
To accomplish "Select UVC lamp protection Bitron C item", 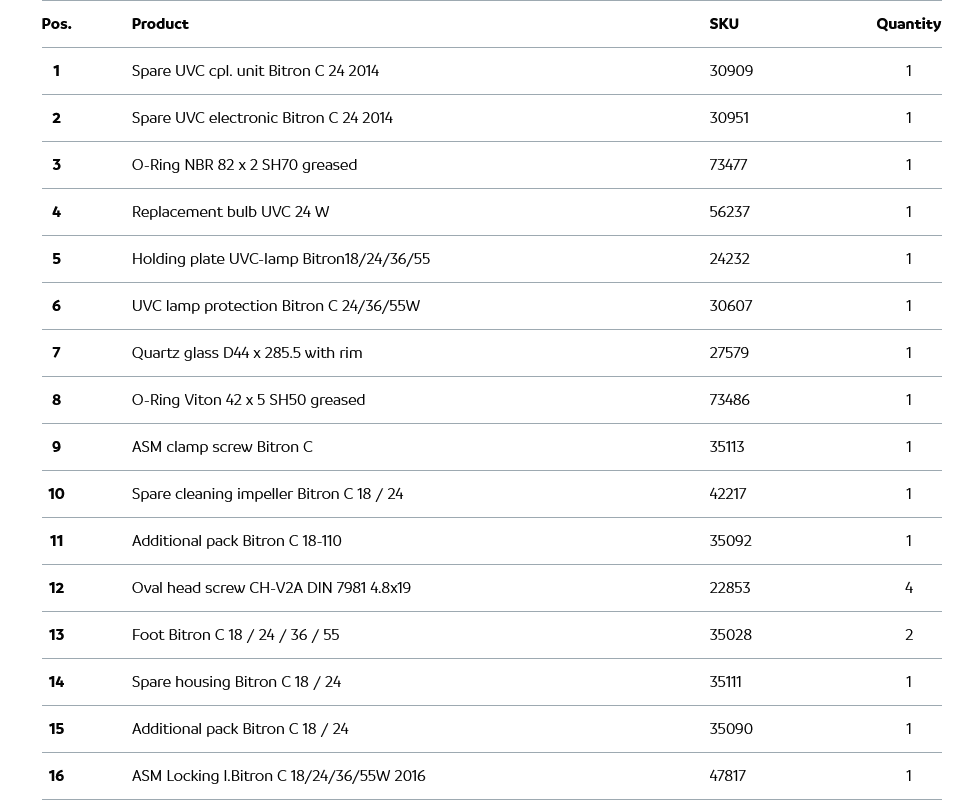I will point(275,306).
